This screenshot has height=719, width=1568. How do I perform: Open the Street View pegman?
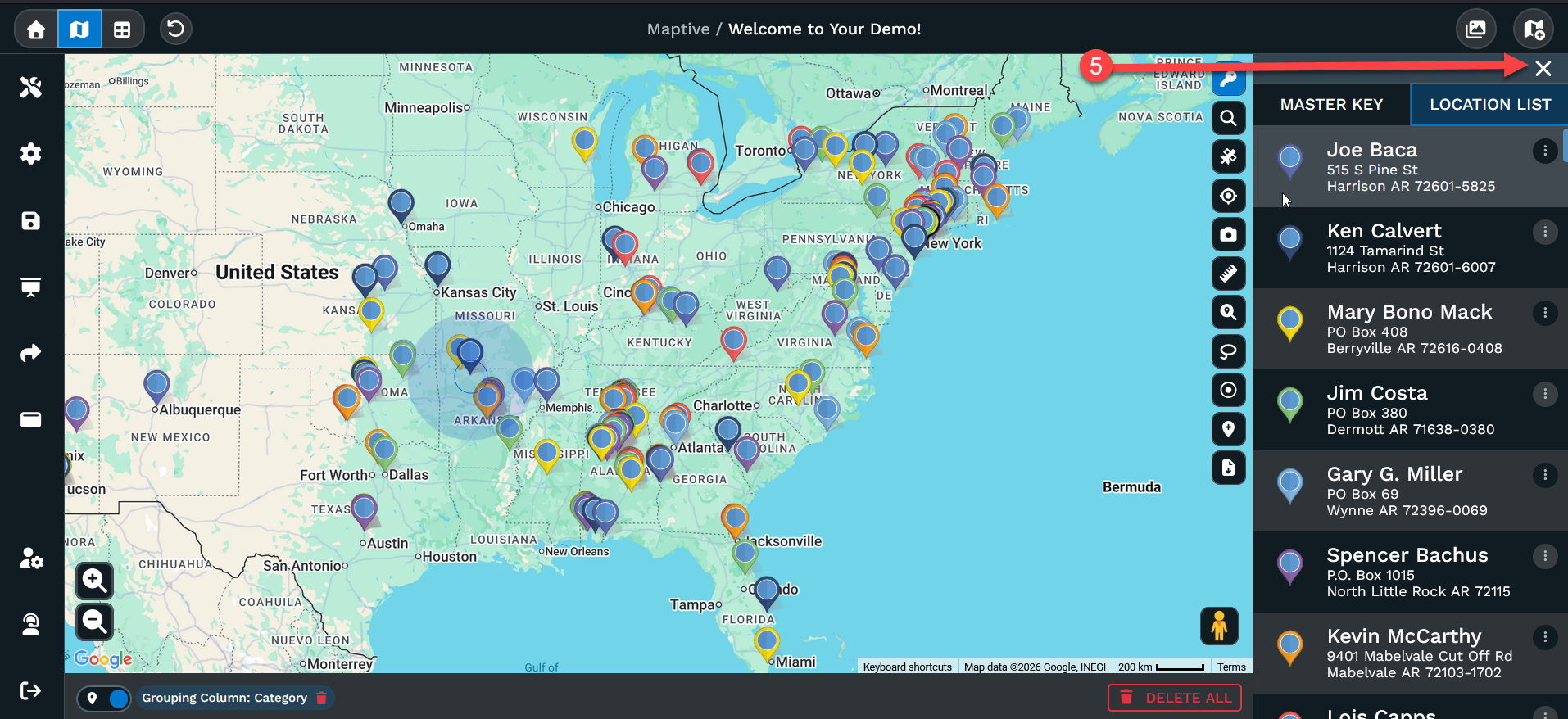(x=1219, y=626)
